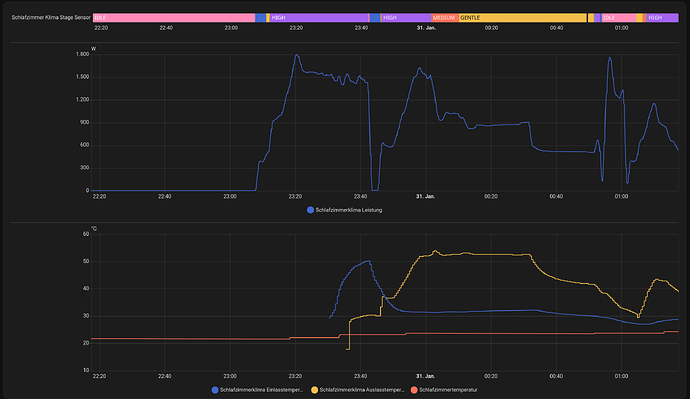Click the 10 degree axis value
This screenshot has height=399, width=690.
(86, 370)
